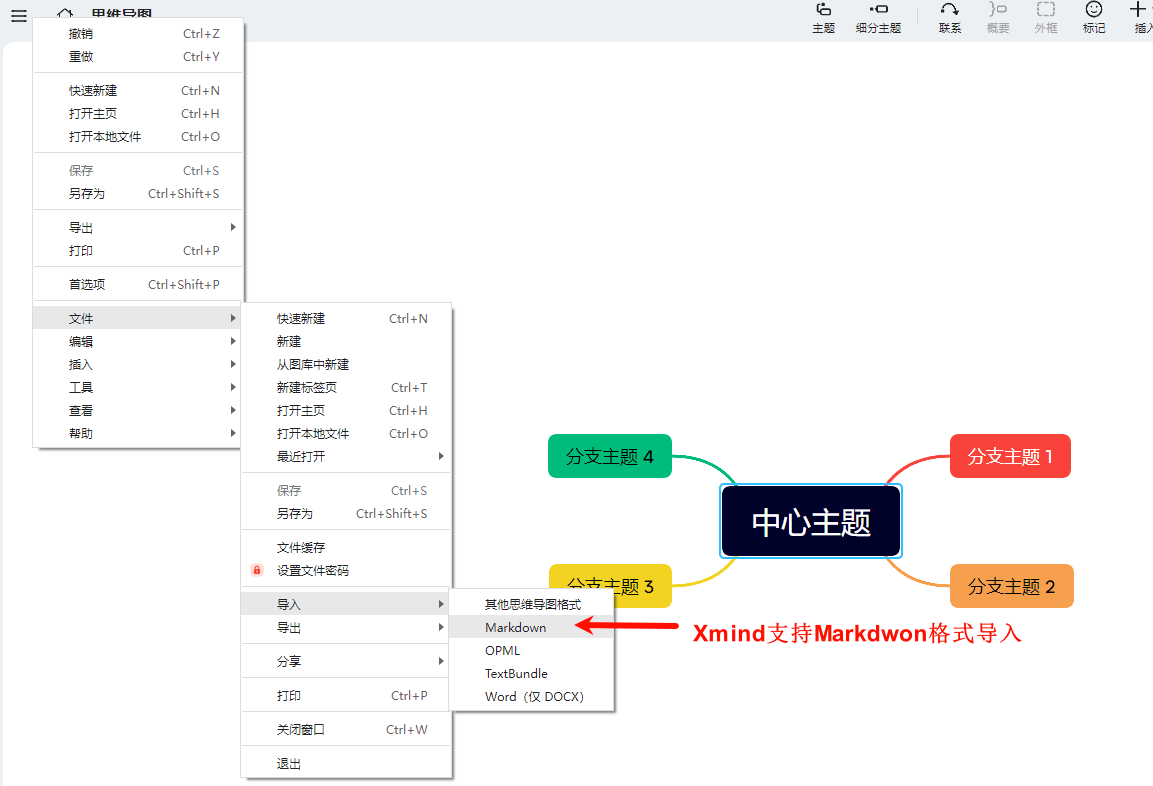
Task: Choose 退出 to quit the app
Action: coord(346,764)
